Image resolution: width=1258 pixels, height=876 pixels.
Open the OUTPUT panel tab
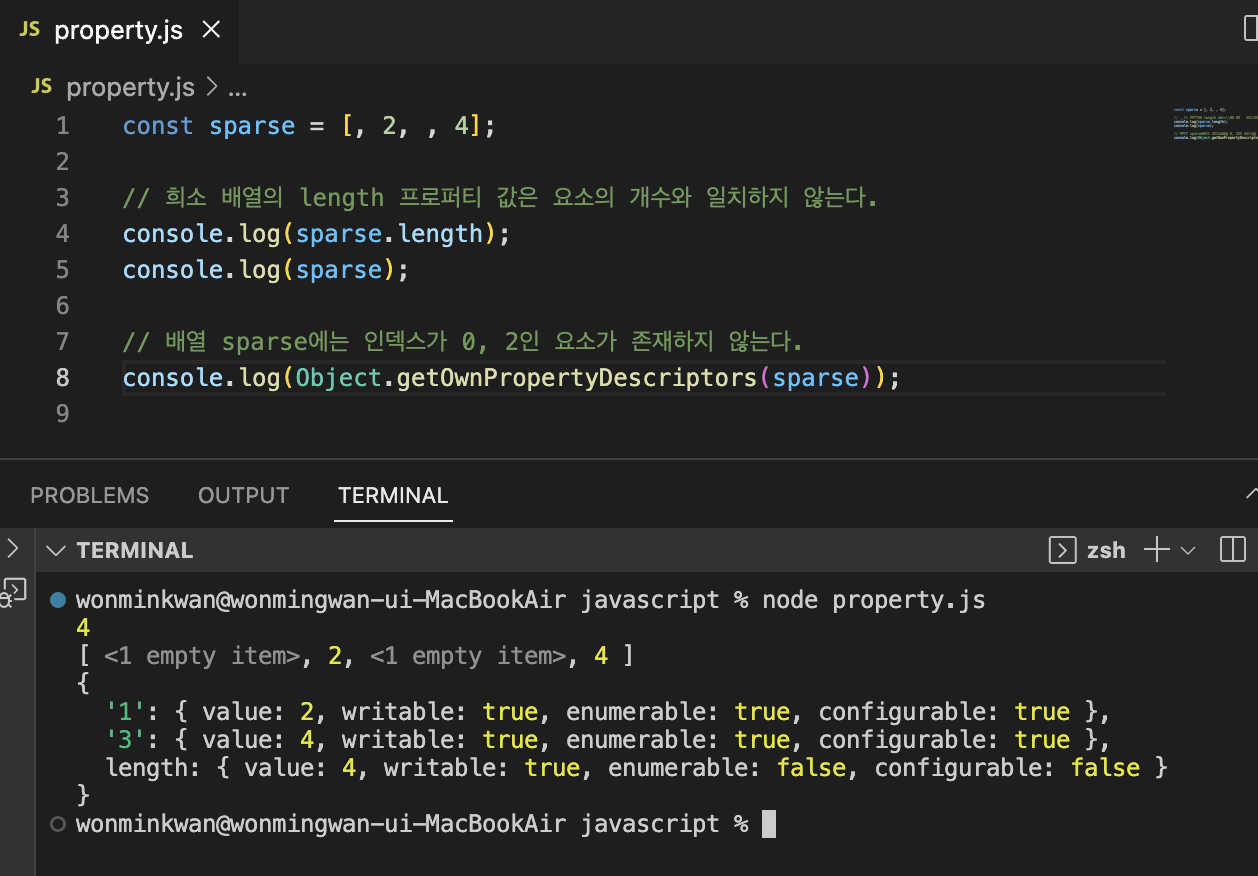243,496
